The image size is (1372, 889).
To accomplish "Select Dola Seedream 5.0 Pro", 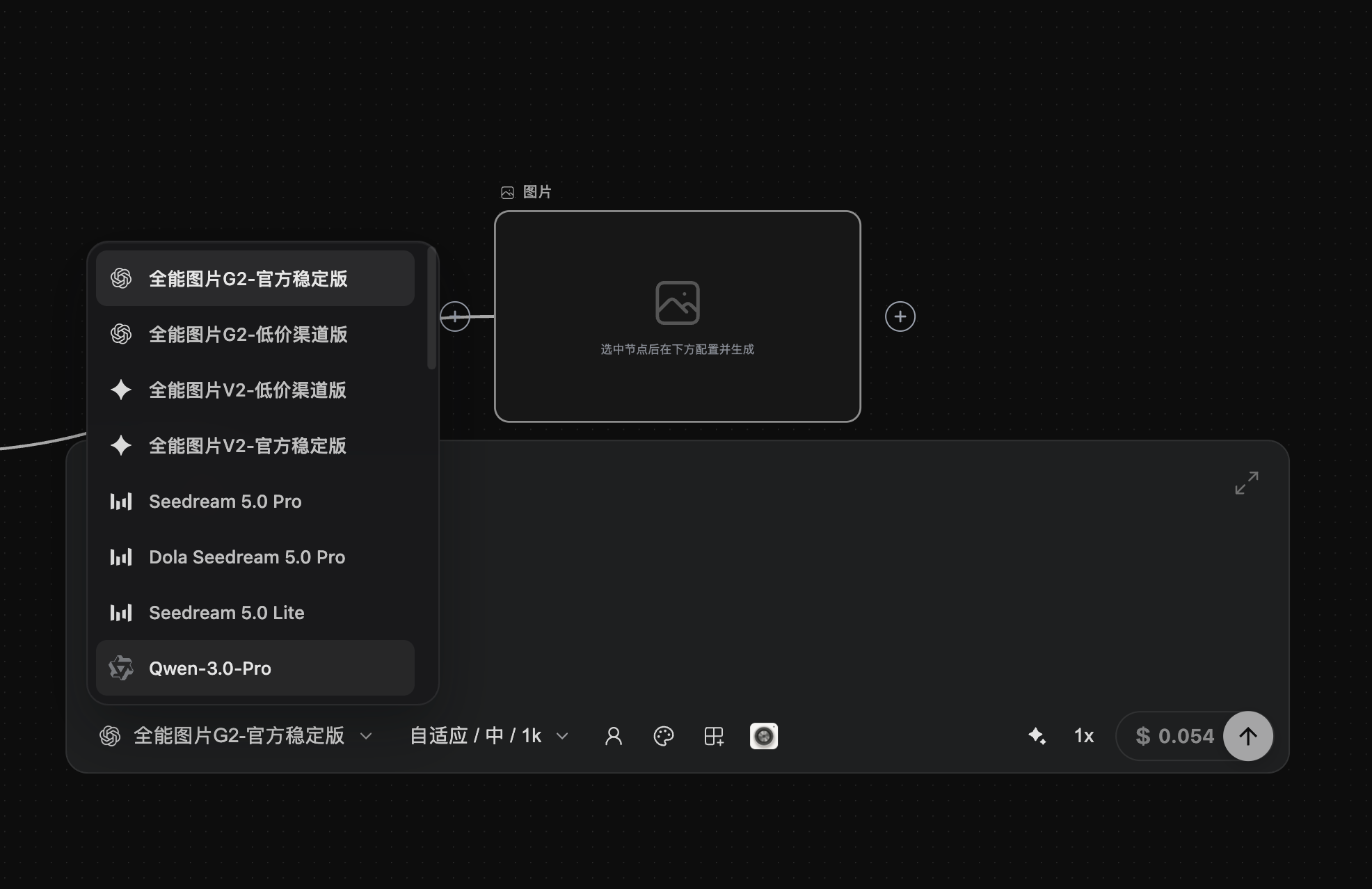I will point(255,556).
